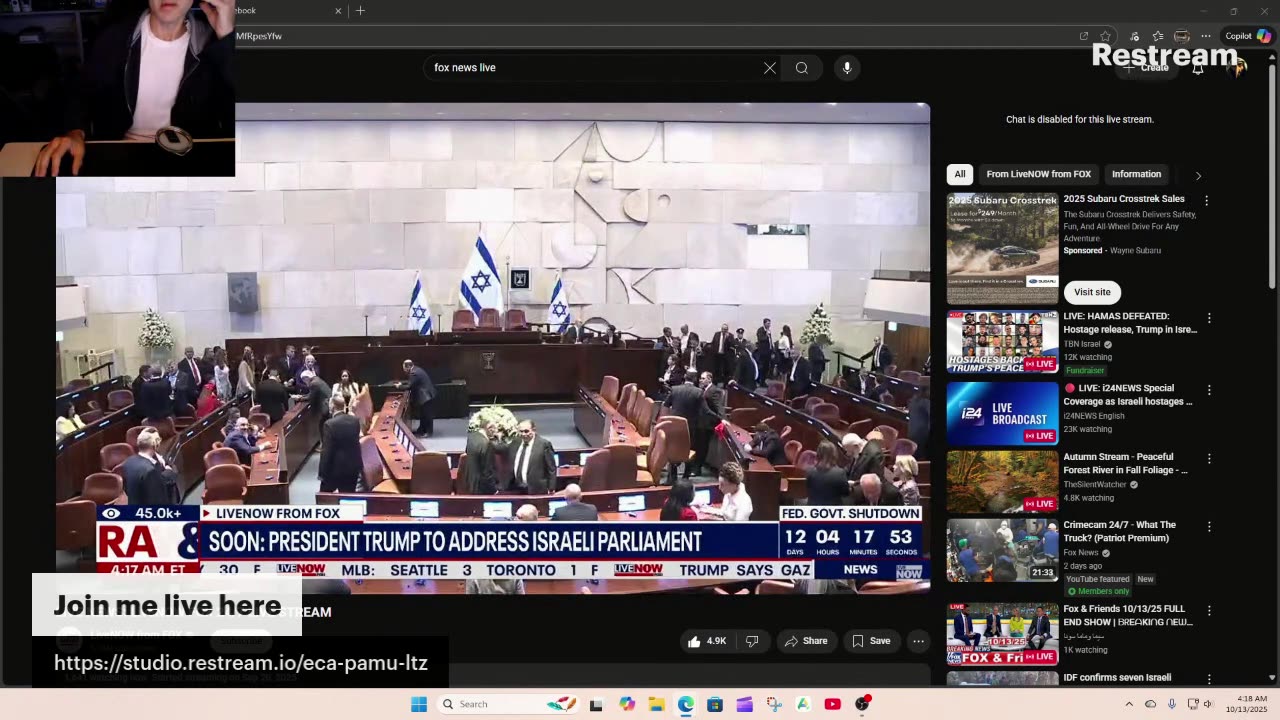Open i24 Live Broadcast thumbnail
The width and height of the screenshot is (1280, 720).
pos(1002,413)
